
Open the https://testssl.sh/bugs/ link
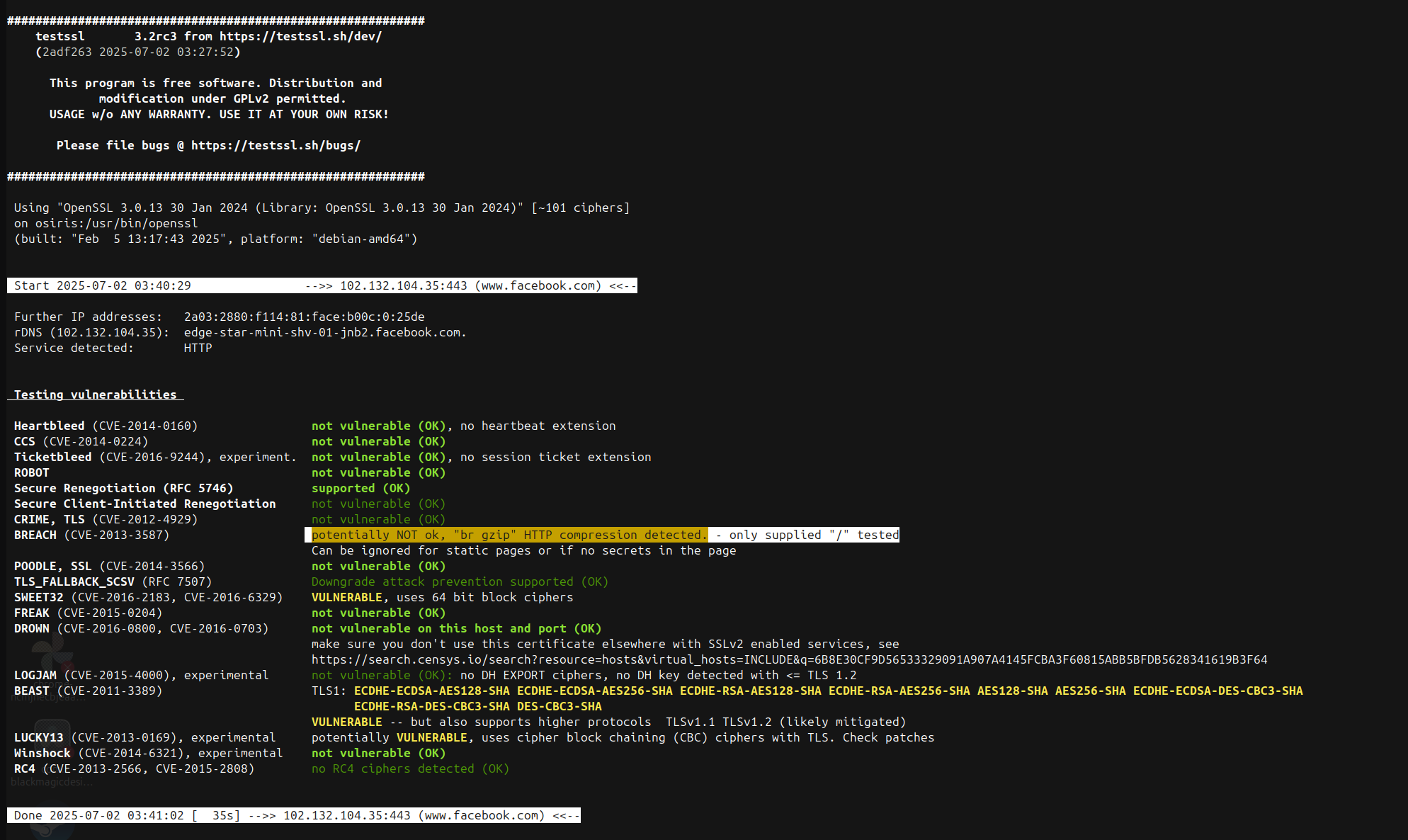[276, 145]
